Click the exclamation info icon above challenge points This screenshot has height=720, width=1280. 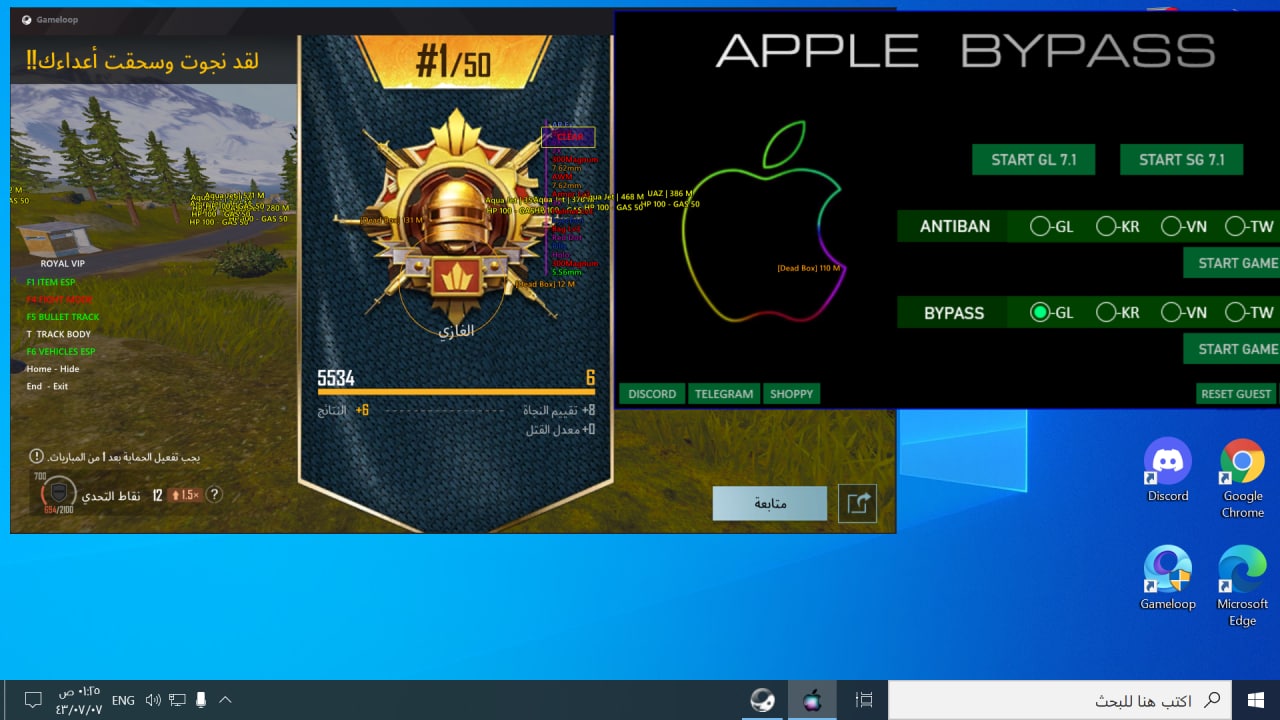pos(37,456)
